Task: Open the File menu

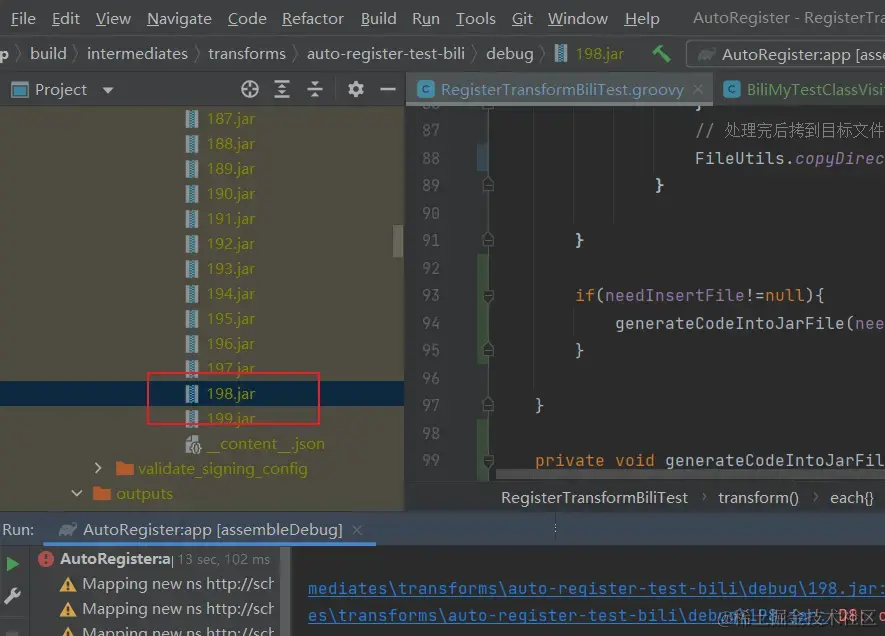Action: point(23,19)
